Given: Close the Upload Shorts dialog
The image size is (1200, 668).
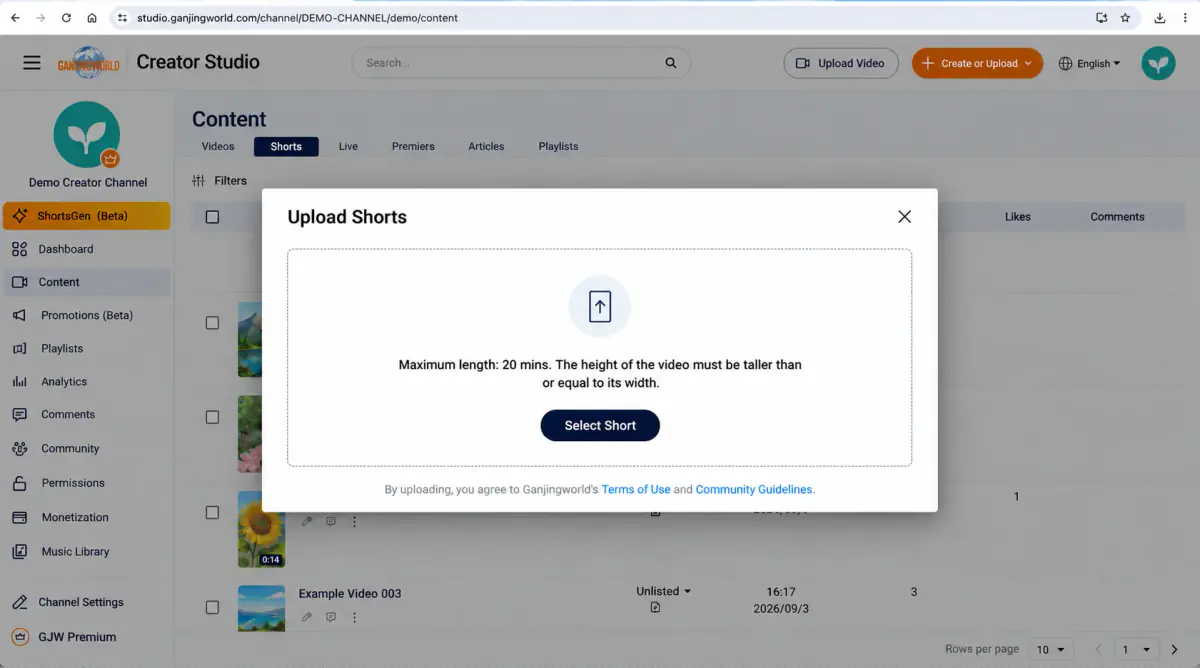Looking at the screenshot, I should pyautogui.click(x=905, y=217).
